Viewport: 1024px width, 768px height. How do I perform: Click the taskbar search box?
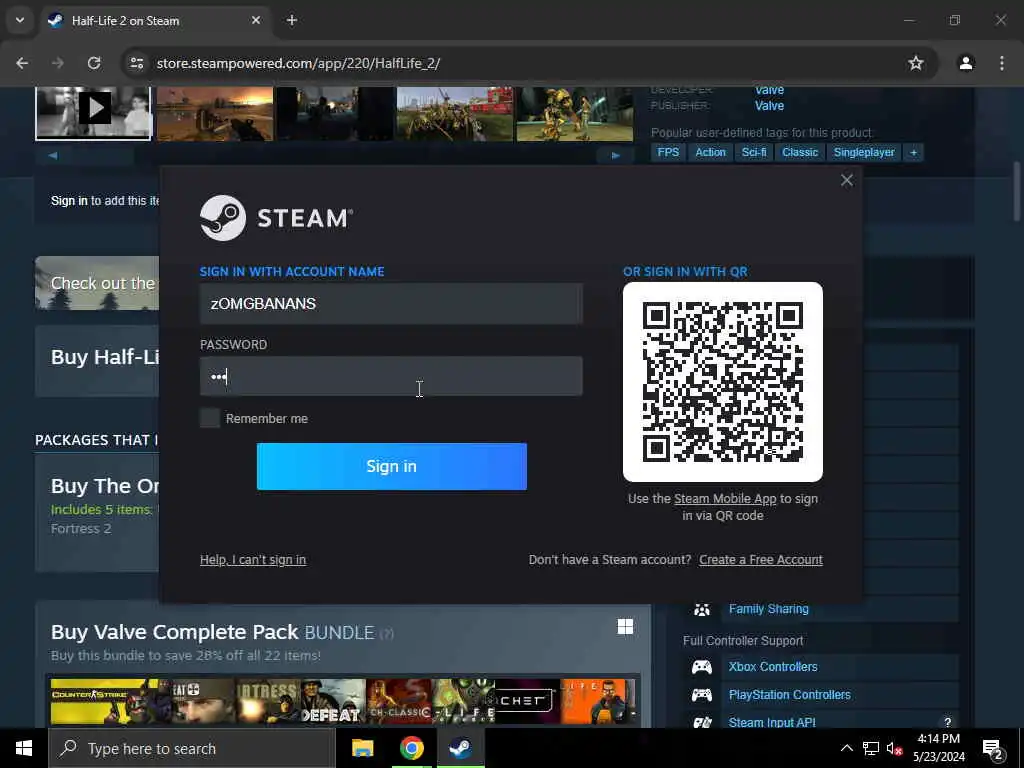(x=191, y=748)
